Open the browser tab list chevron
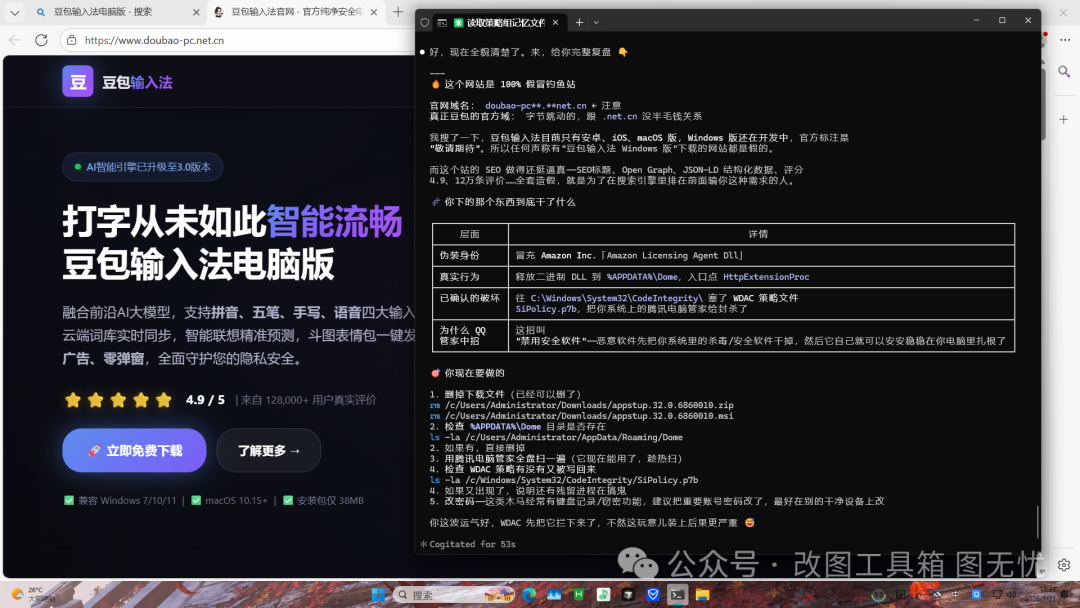This screenshot has width=1080, height=608. (14, 12)
